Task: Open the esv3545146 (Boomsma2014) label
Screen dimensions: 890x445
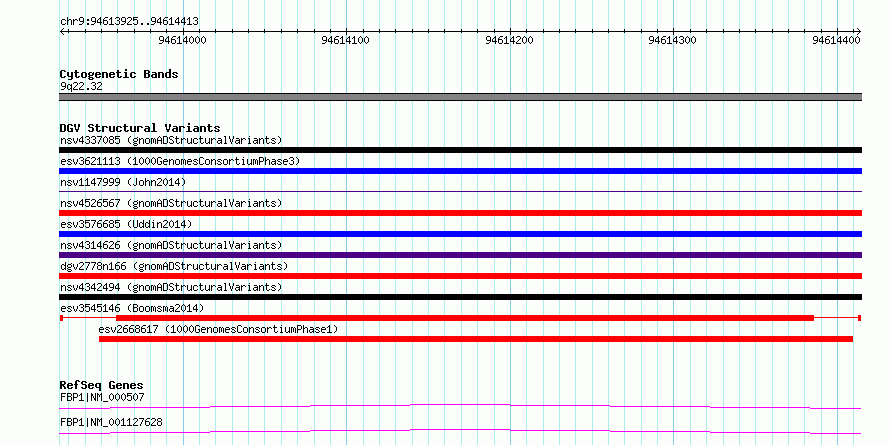Action: (132, 308)
